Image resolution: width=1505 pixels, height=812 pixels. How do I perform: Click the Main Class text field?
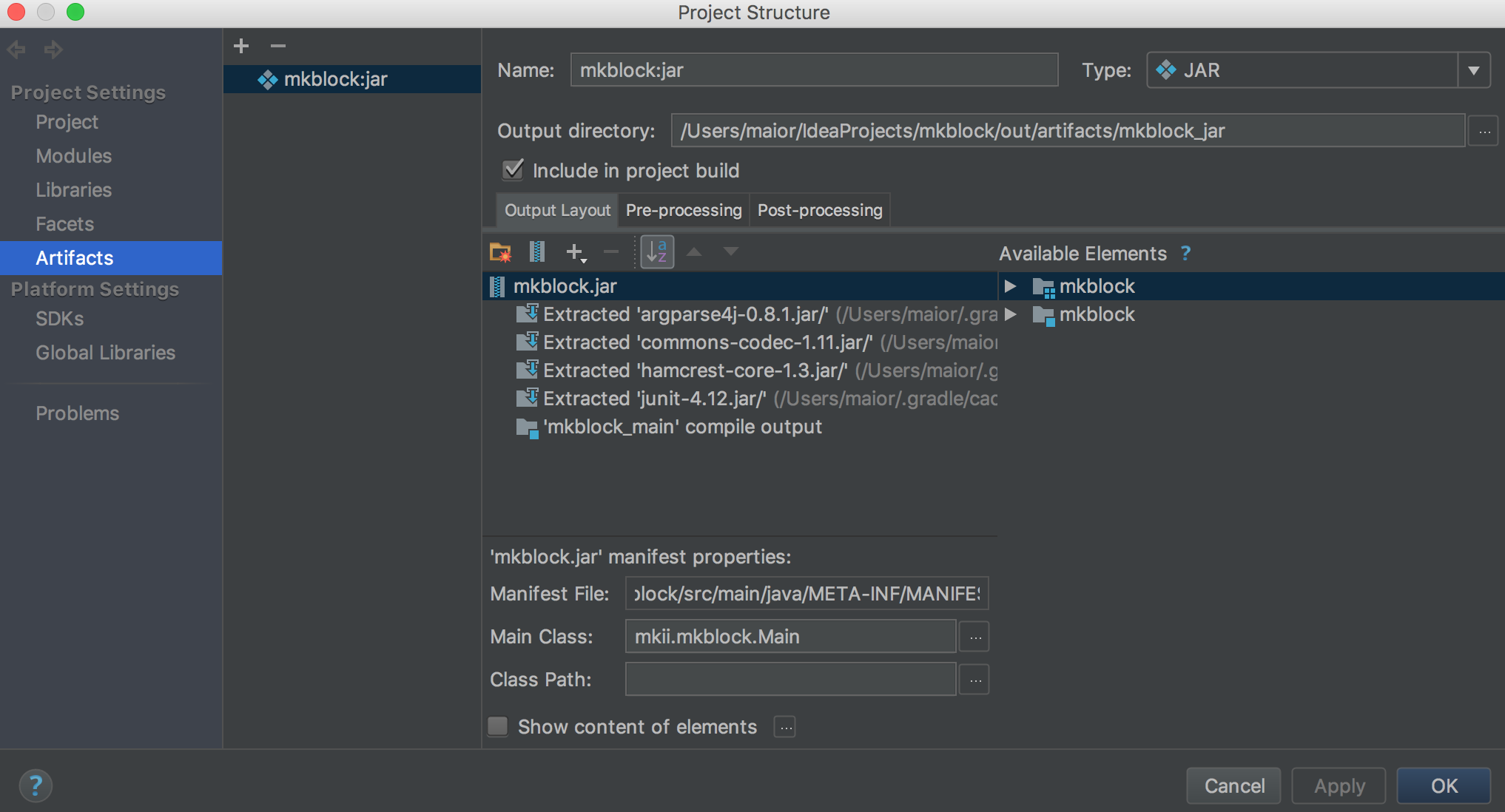[790, 636]
